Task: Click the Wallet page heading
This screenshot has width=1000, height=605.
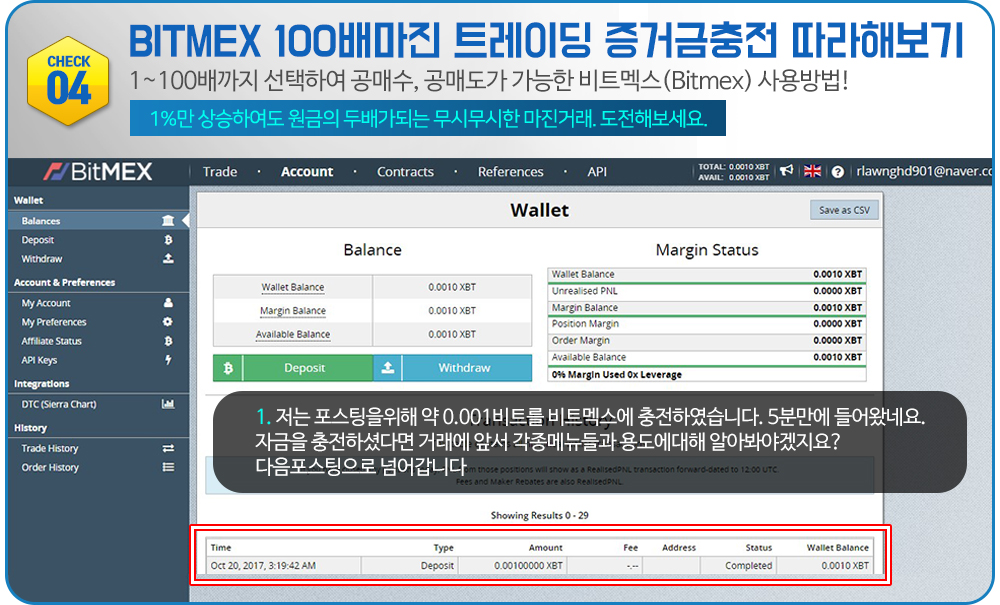Action: (x=540, y=210)
